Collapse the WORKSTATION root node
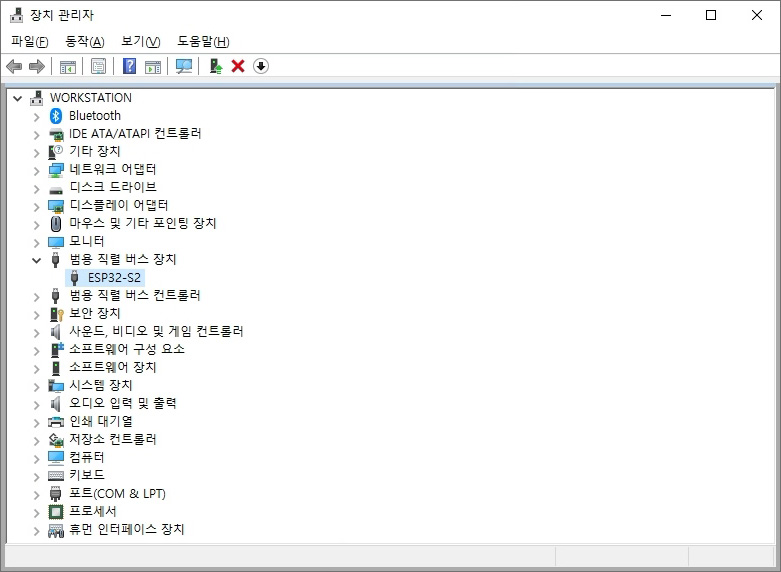This screenshot has height=572, width=781. click(x=17, y=98)
